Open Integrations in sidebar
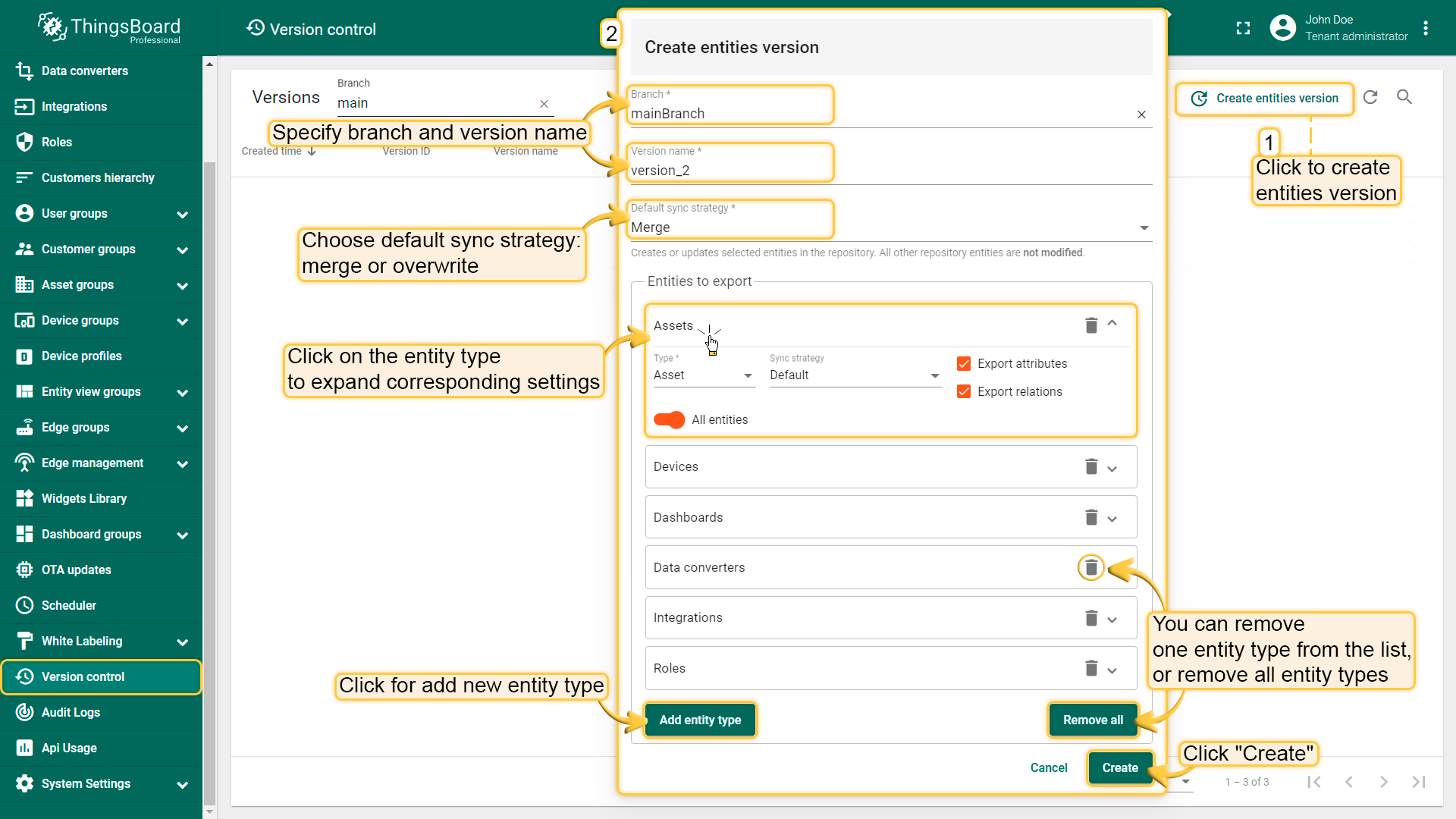 [102, 107]
